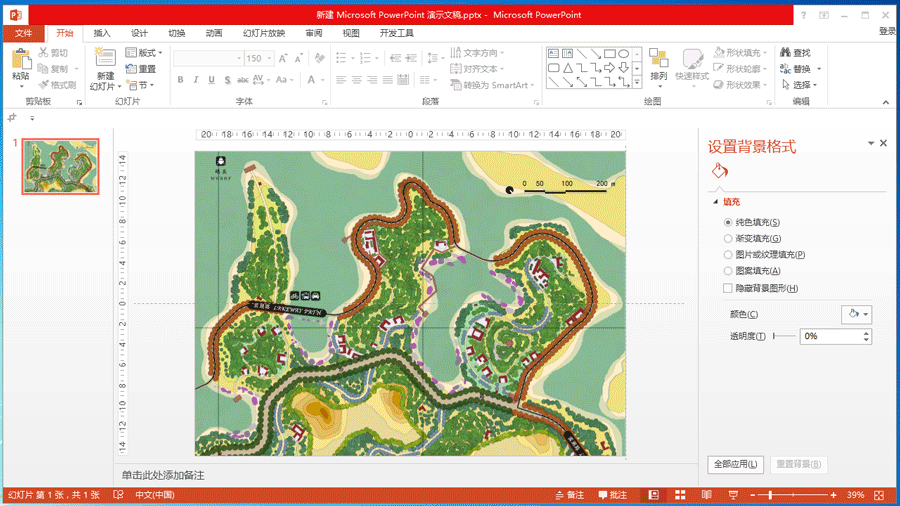Click the New Slide icon

pyautogui.click(x=105, y=59)
